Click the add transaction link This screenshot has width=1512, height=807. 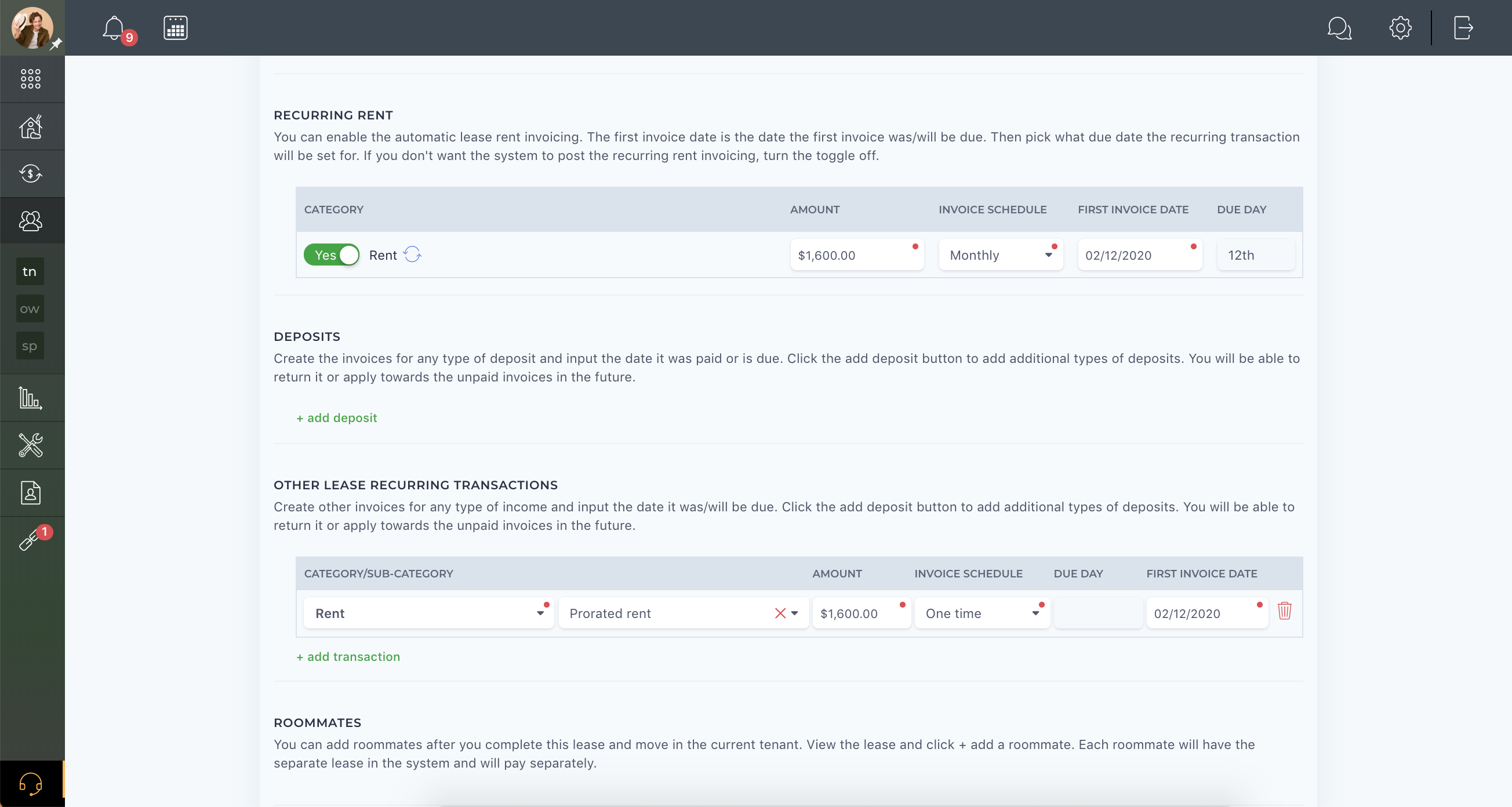(x=348, y=656)
